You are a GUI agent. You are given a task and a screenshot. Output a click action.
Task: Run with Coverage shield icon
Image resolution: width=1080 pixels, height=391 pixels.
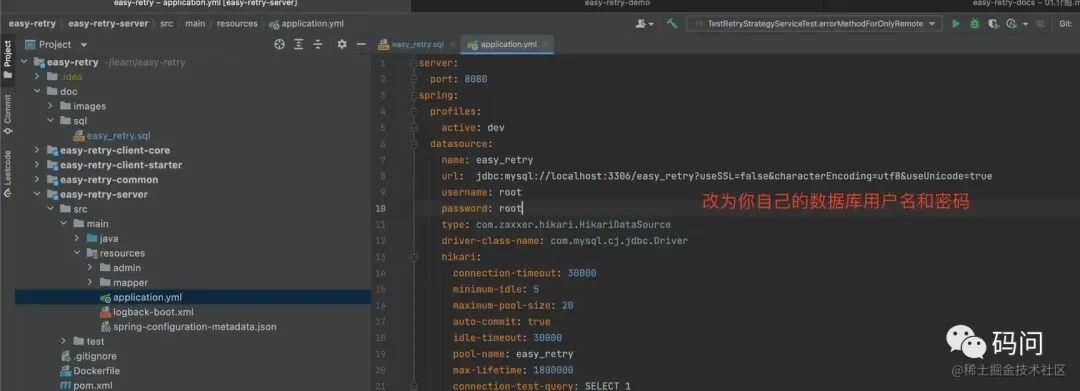[993, 23]
